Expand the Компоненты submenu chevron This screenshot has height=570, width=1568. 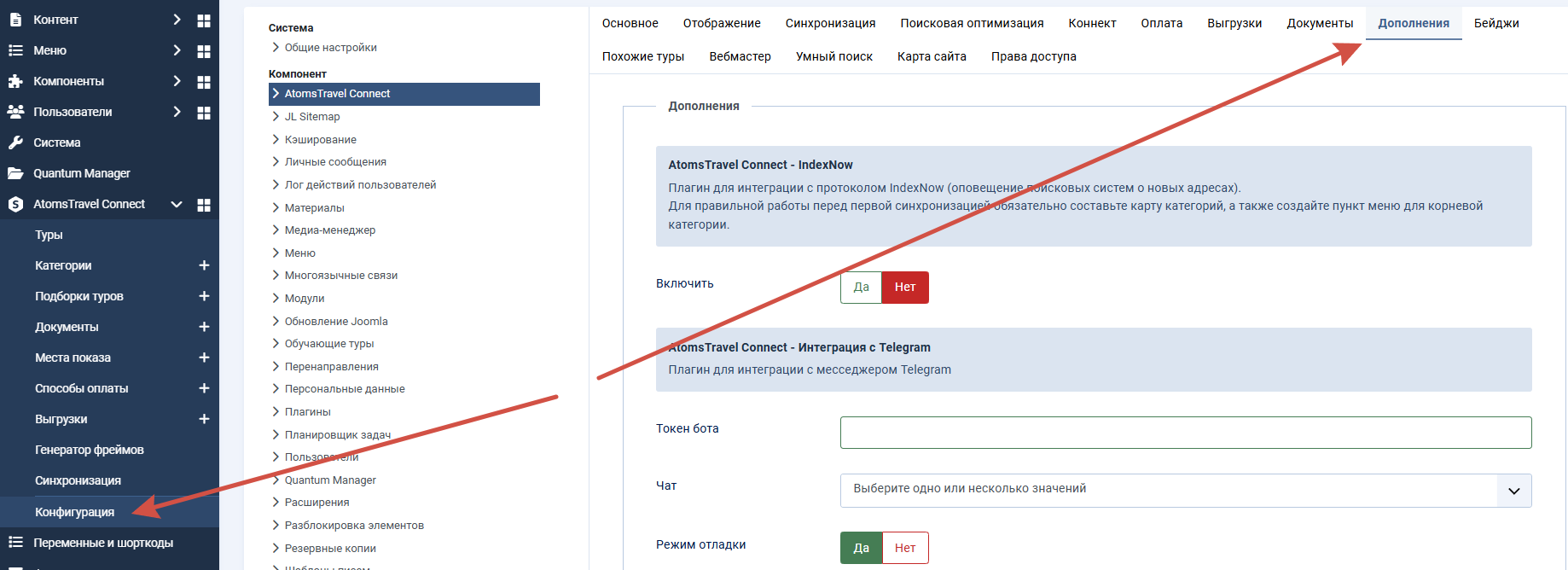click(177, 81)
